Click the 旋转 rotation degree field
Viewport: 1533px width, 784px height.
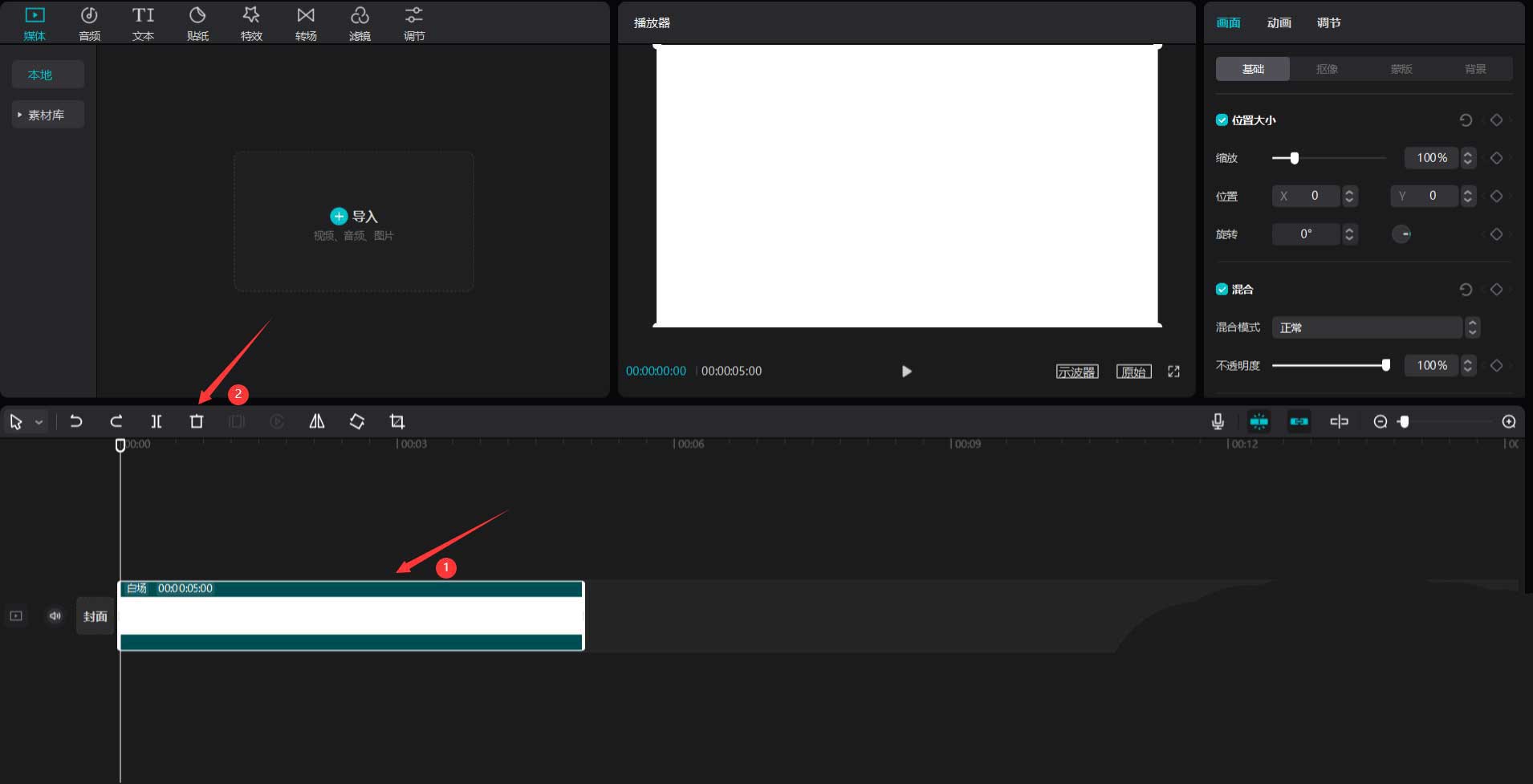pos(1307,234)
